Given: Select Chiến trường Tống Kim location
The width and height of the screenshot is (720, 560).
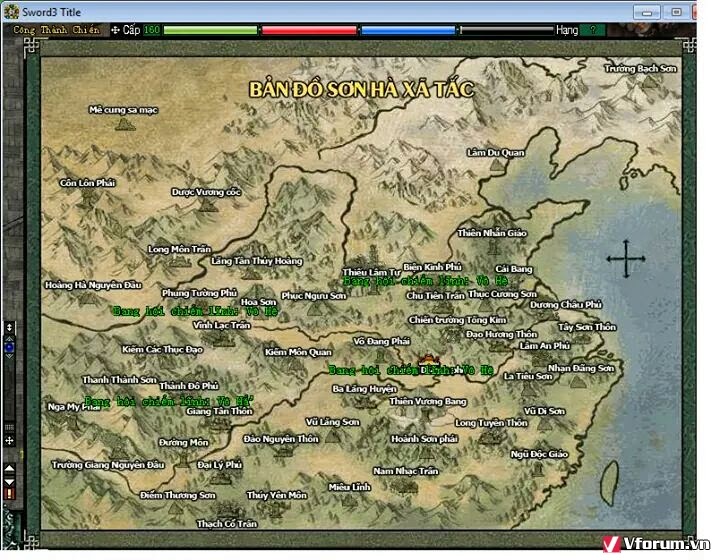Looking at the screenshot, I should coord(457,319).
